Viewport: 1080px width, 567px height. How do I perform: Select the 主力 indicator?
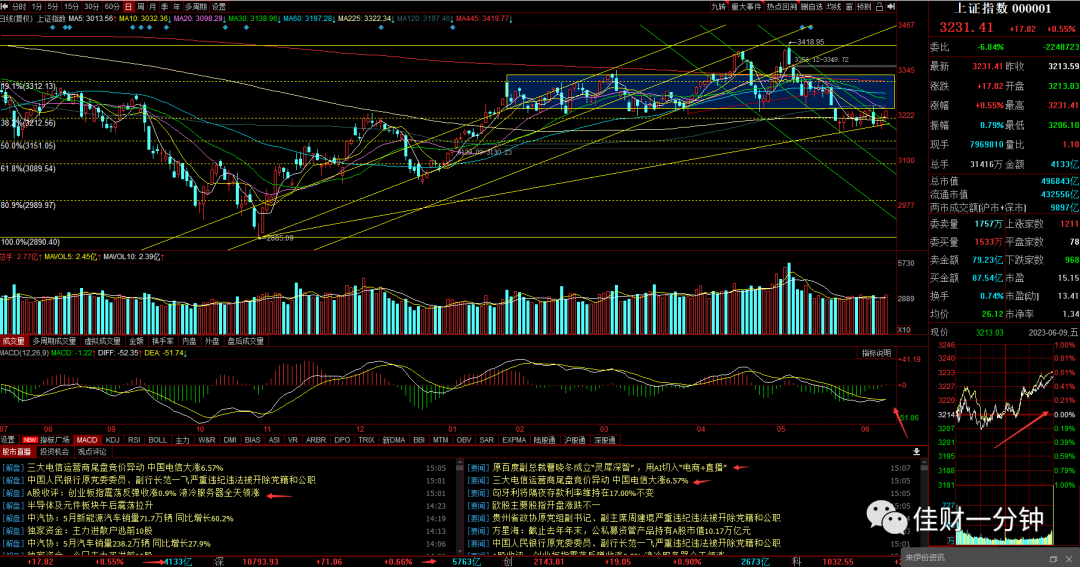coord(183,440)
